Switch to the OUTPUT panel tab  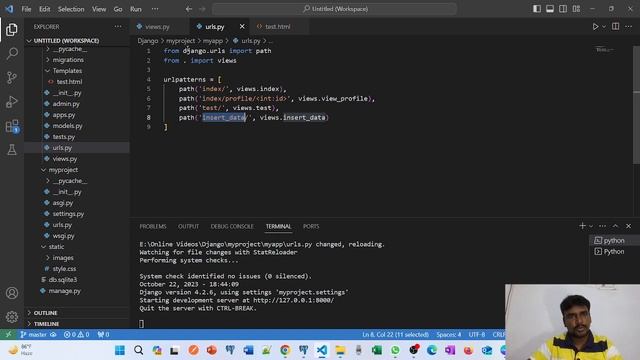coord(188,226)
